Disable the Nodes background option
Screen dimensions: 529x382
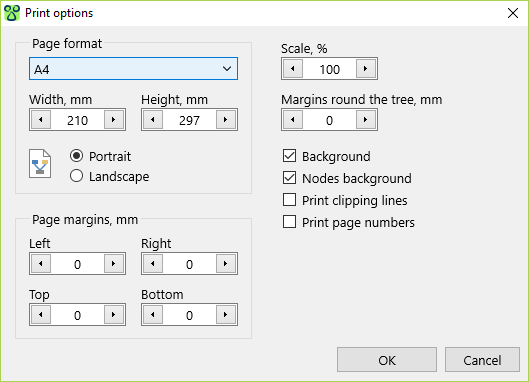pos(289,178)
